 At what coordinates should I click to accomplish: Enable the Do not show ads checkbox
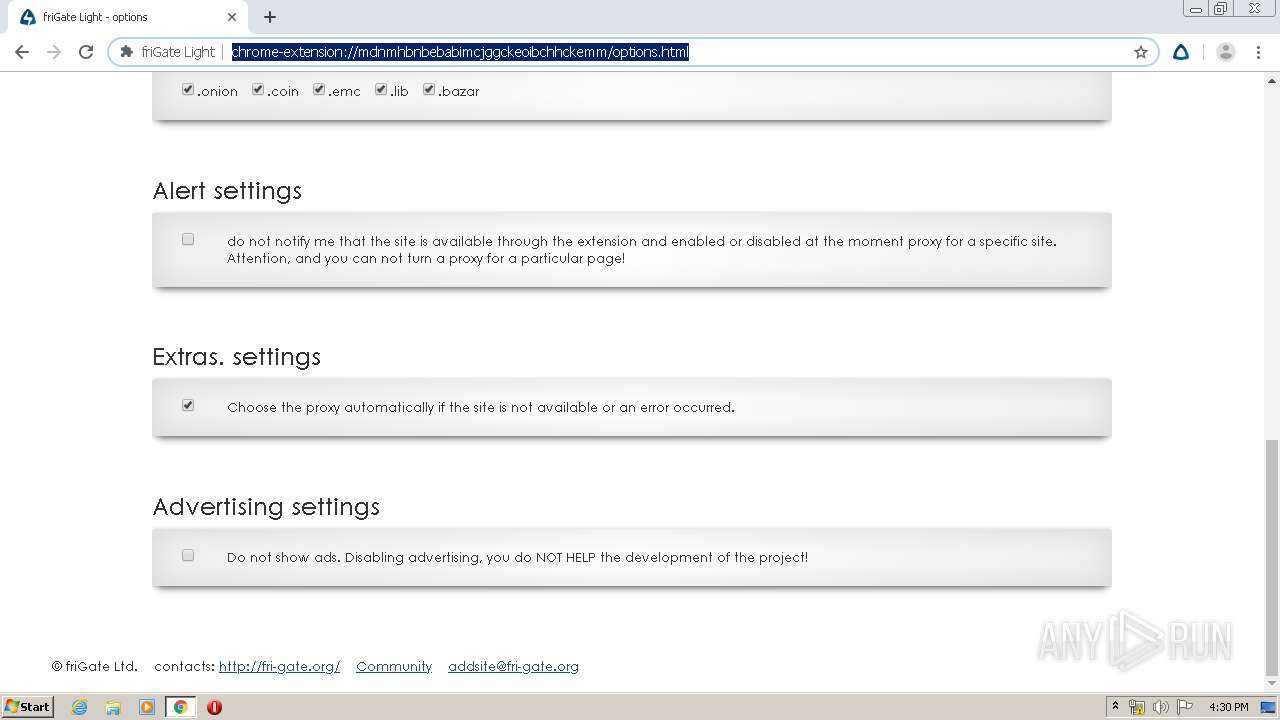coord(188,555)
